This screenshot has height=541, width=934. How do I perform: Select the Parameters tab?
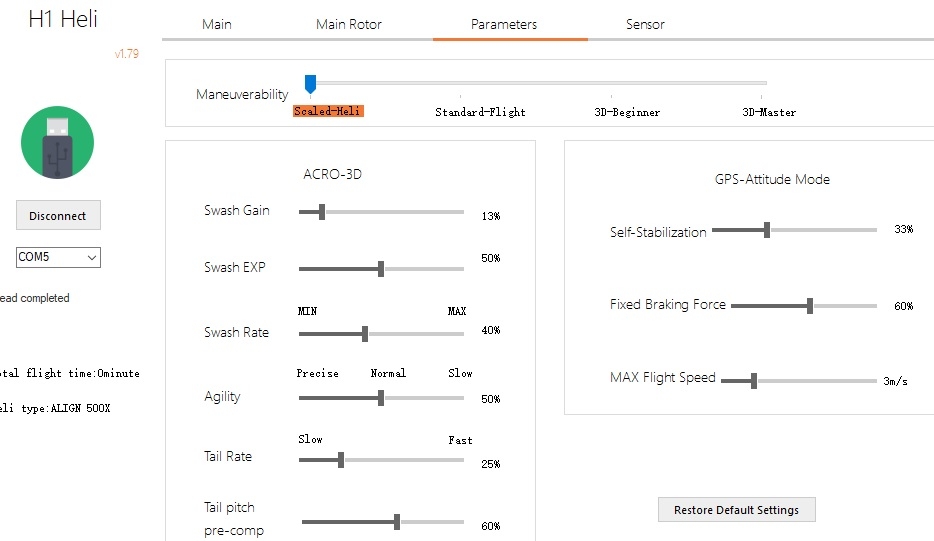coord(504,24)
